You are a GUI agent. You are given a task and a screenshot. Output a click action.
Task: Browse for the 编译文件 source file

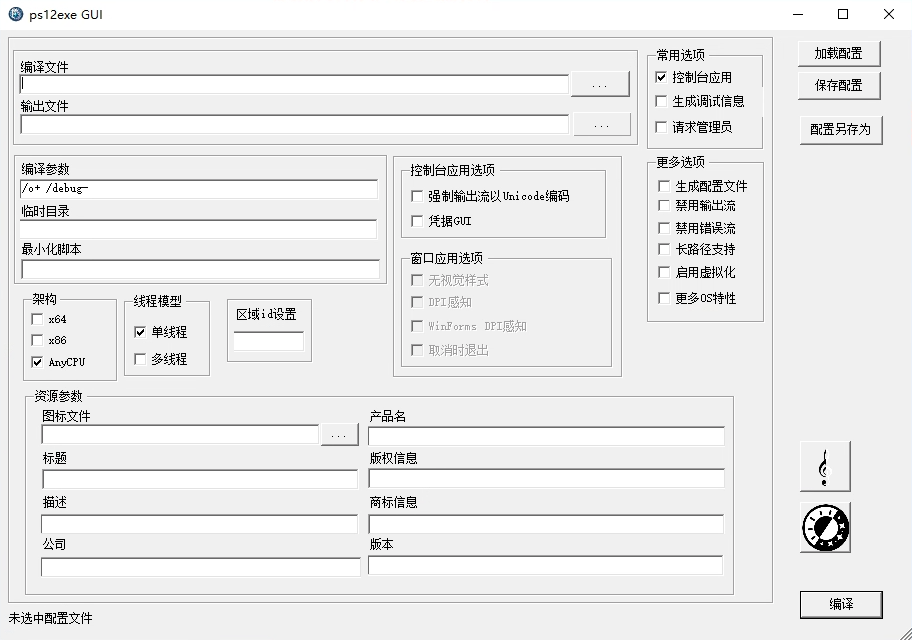[600, 86]
